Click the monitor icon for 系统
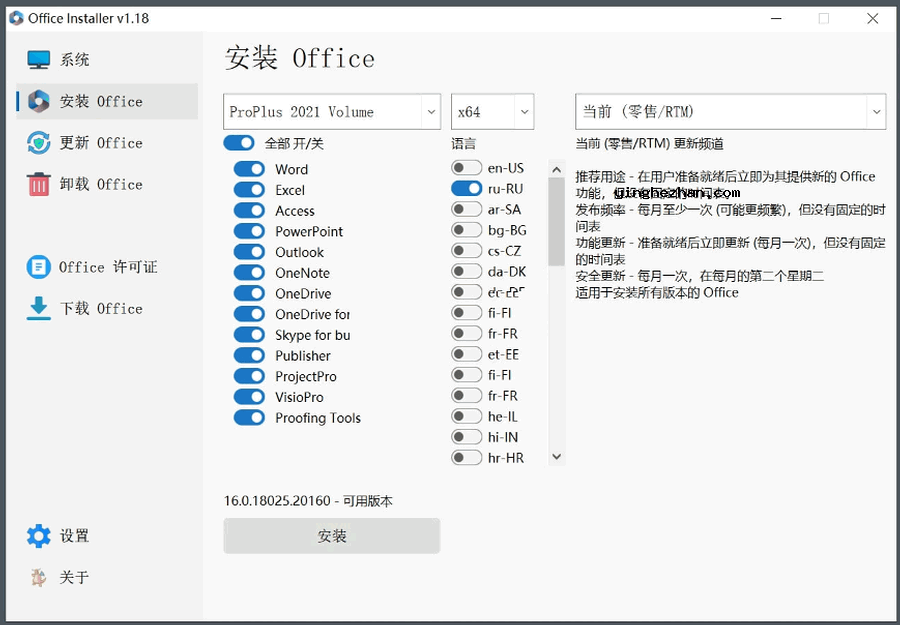 point(39,60)
